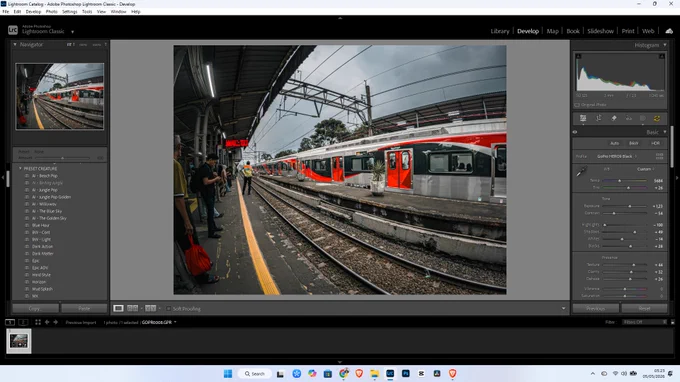680x382 pixels.
Task: Select the Red Eye Correction tool
Action: coord(628,118)
